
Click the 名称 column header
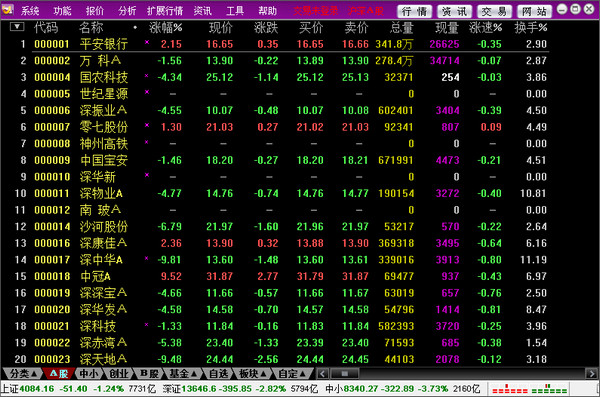point(91,28)
